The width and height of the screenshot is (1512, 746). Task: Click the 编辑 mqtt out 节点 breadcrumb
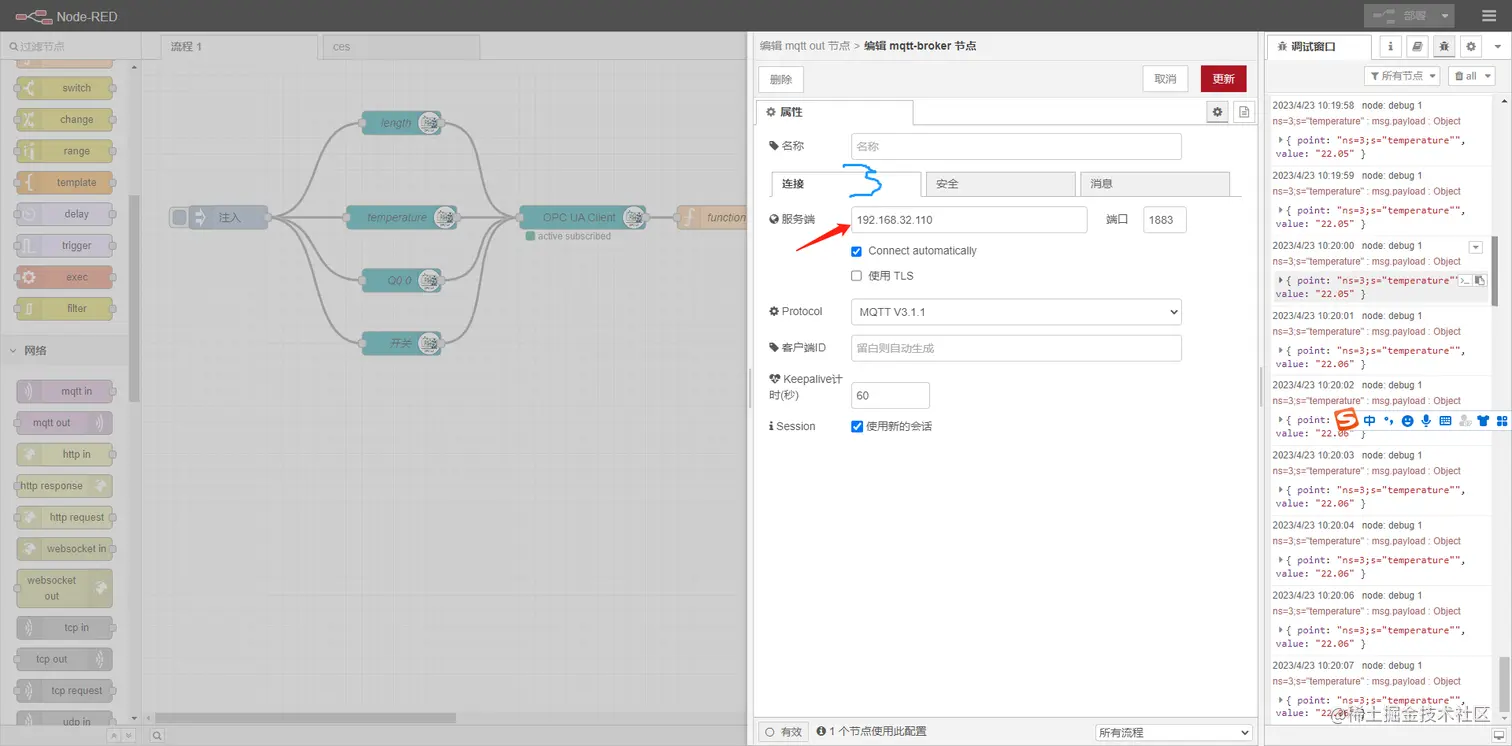point(805,46)
